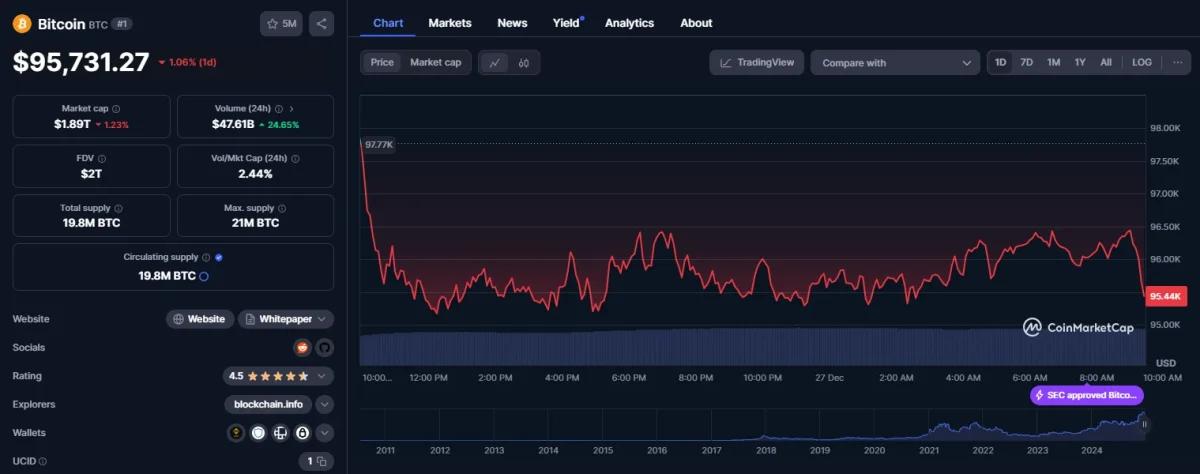Viewport: 1200px width, 474px height.
Task: Click the range handle on the history mini chart
Action: [1144, 424]
